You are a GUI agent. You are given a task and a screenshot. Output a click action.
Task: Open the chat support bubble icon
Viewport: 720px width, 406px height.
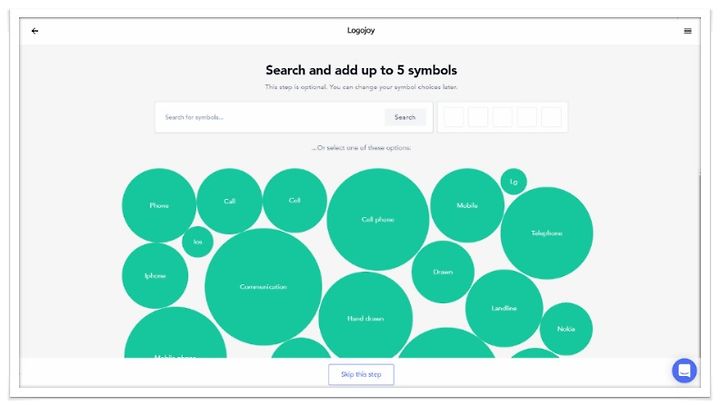coord(684,370)
